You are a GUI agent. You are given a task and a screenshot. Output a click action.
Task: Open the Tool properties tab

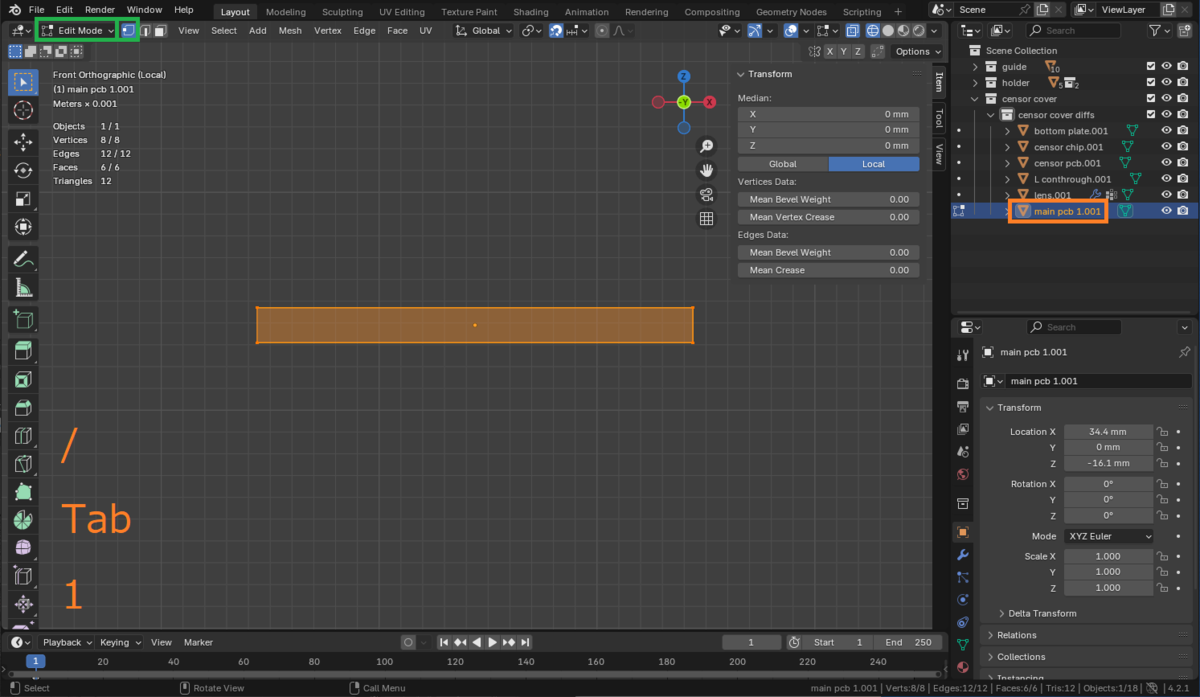point(962,355)
